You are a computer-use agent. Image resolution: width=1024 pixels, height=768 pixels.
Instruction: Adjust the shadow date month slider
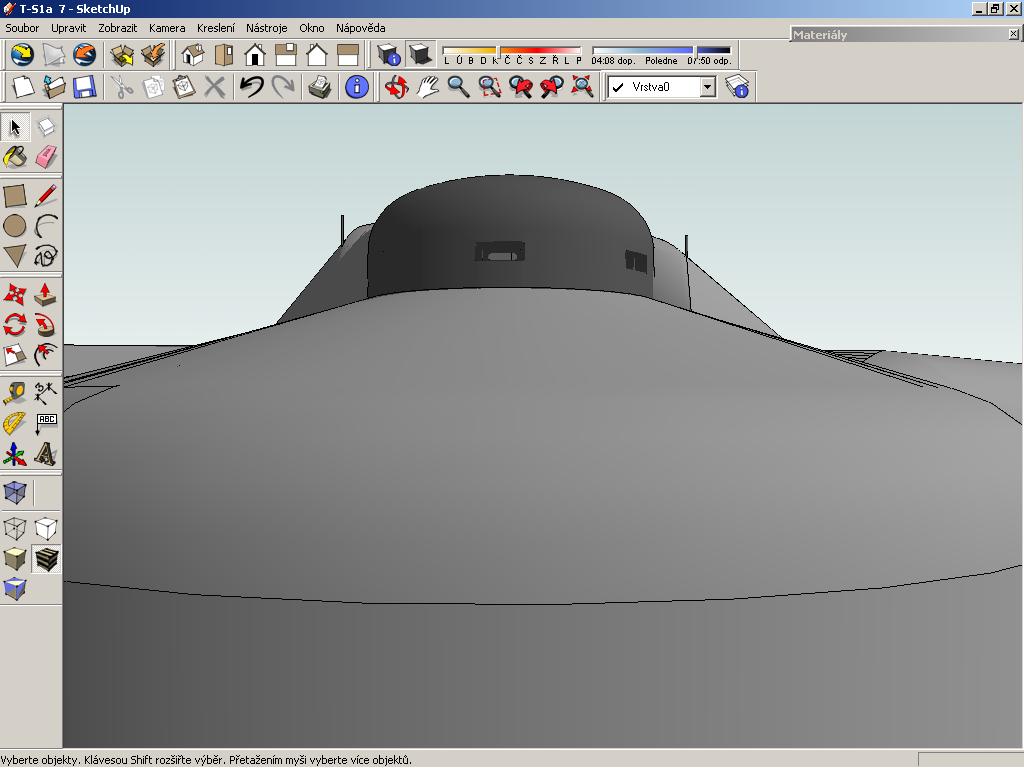tap(498, 50)
